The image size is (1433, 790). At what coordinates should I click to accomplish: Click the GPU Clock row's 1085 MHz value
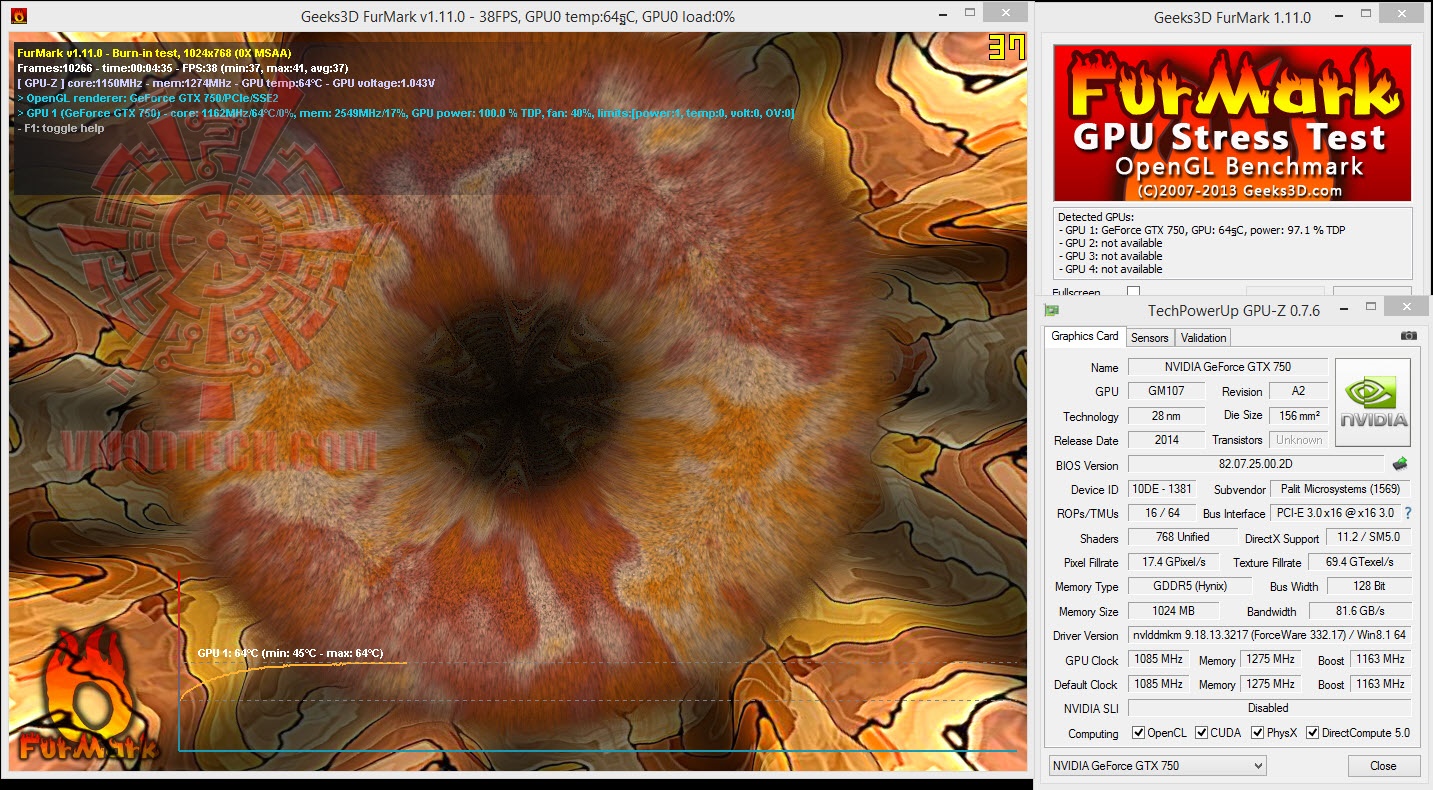pyautogui.click(x=1159, y=660)
